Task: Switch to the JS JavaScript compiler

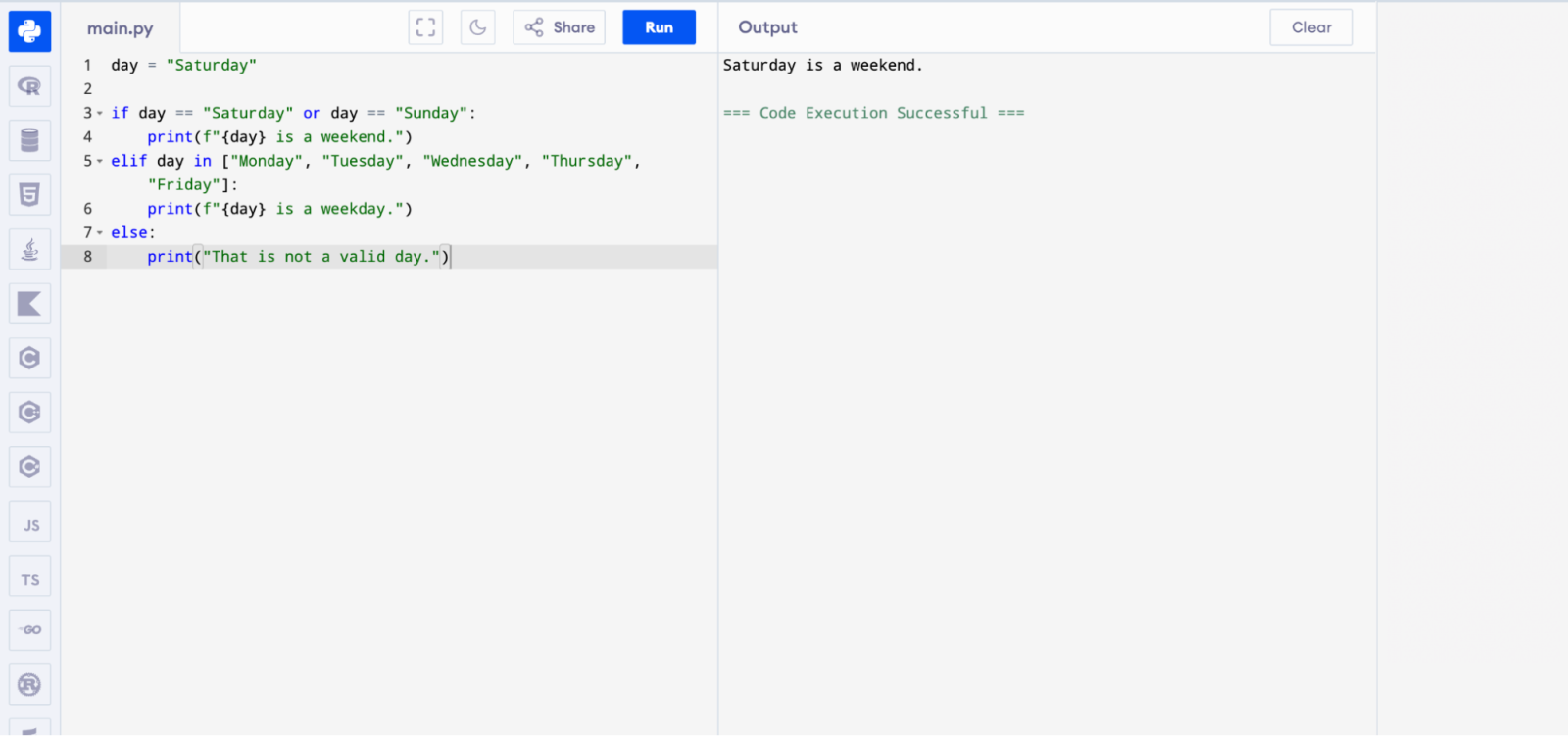Action: click(x=29, y=521)
